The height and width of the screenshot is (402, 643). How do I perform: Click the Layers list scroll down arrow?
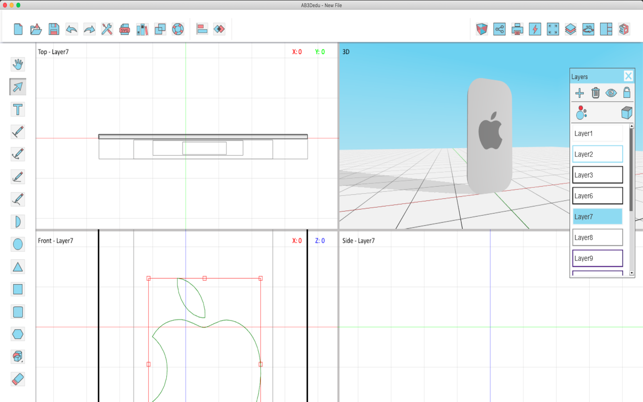[x=632, y=273]
